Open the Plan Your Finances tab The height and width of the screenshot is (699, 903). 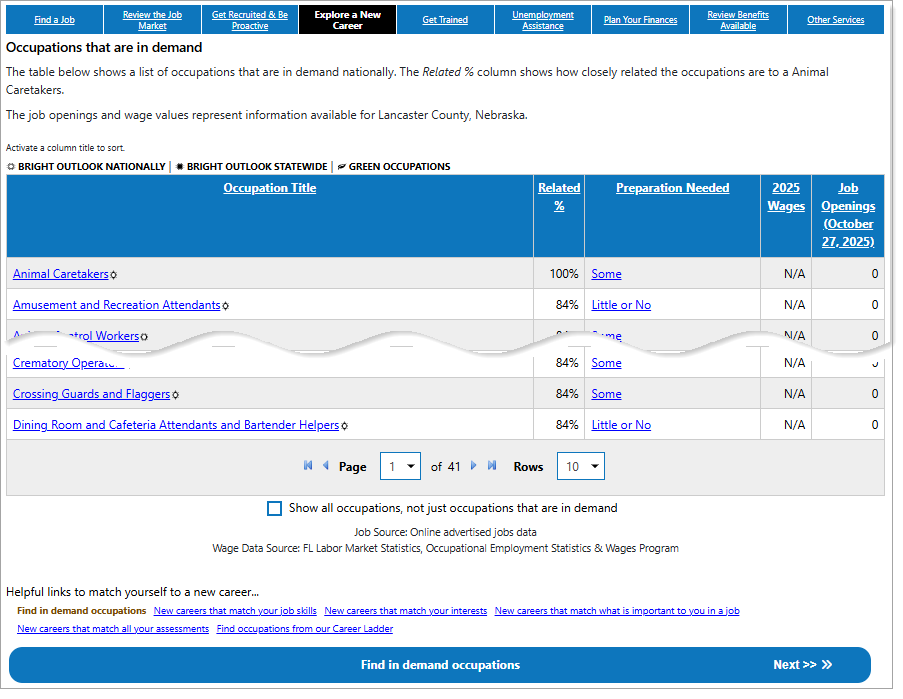[640, 20]
